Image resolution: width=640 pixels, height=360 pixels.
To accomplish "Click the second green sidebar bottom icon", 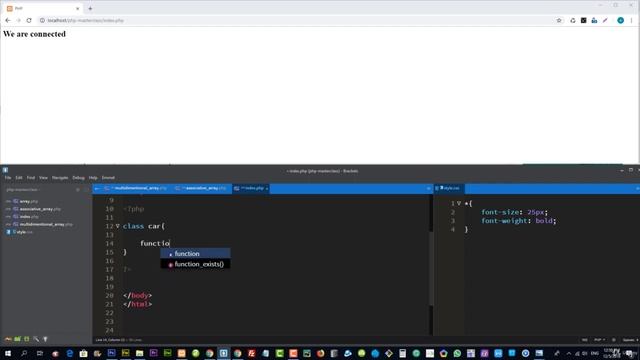I will click(18, 339).
